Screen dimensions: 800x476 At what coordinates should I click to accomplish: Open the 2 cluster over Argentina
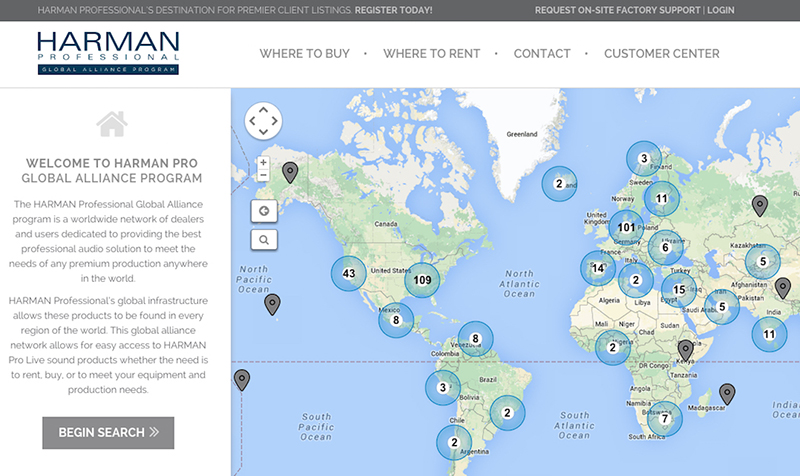pos(454,442)
